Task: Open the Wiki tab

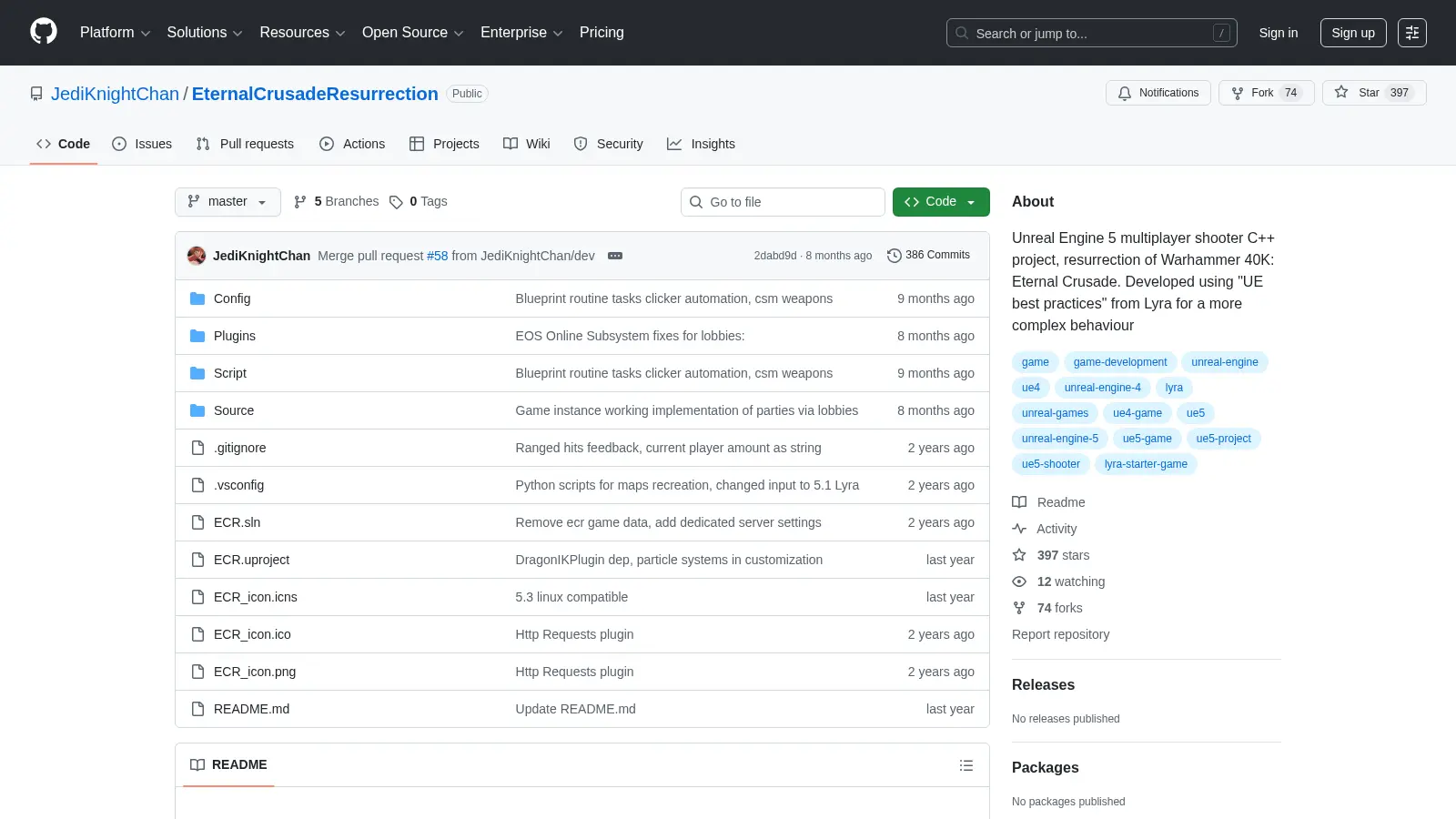Action: tap(527, 144)
